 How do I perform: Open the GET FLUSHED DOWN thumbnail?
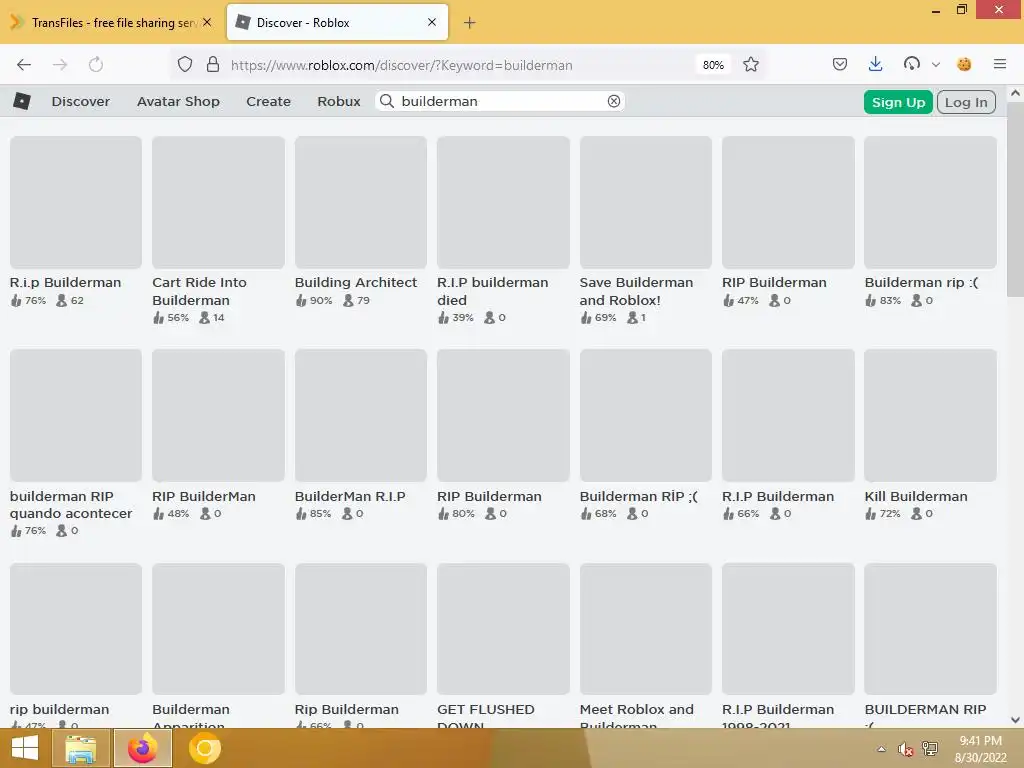pyautogui.click(x=503, y=629)
